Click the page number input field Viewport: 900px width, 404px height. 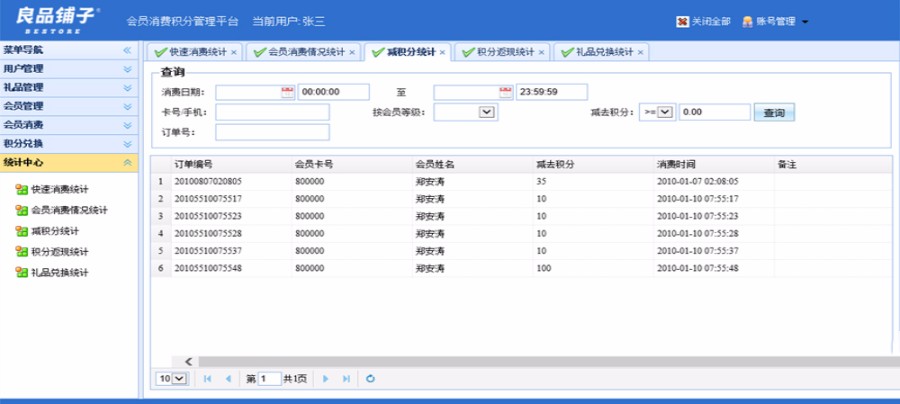click(270, 379)
